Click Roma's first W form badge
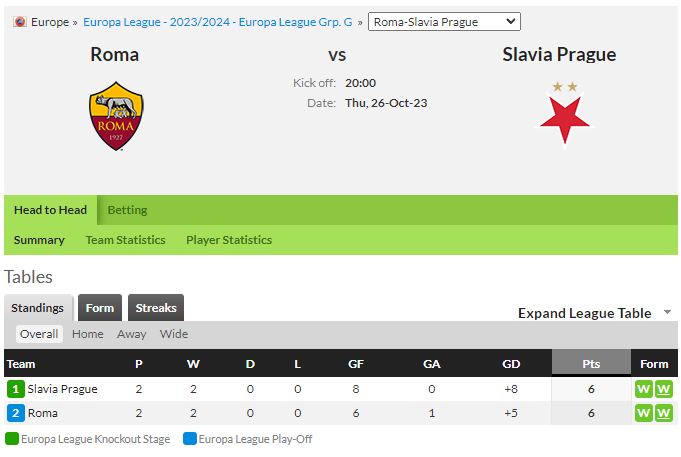Screen dimensions: 681x457 [644, 413]
